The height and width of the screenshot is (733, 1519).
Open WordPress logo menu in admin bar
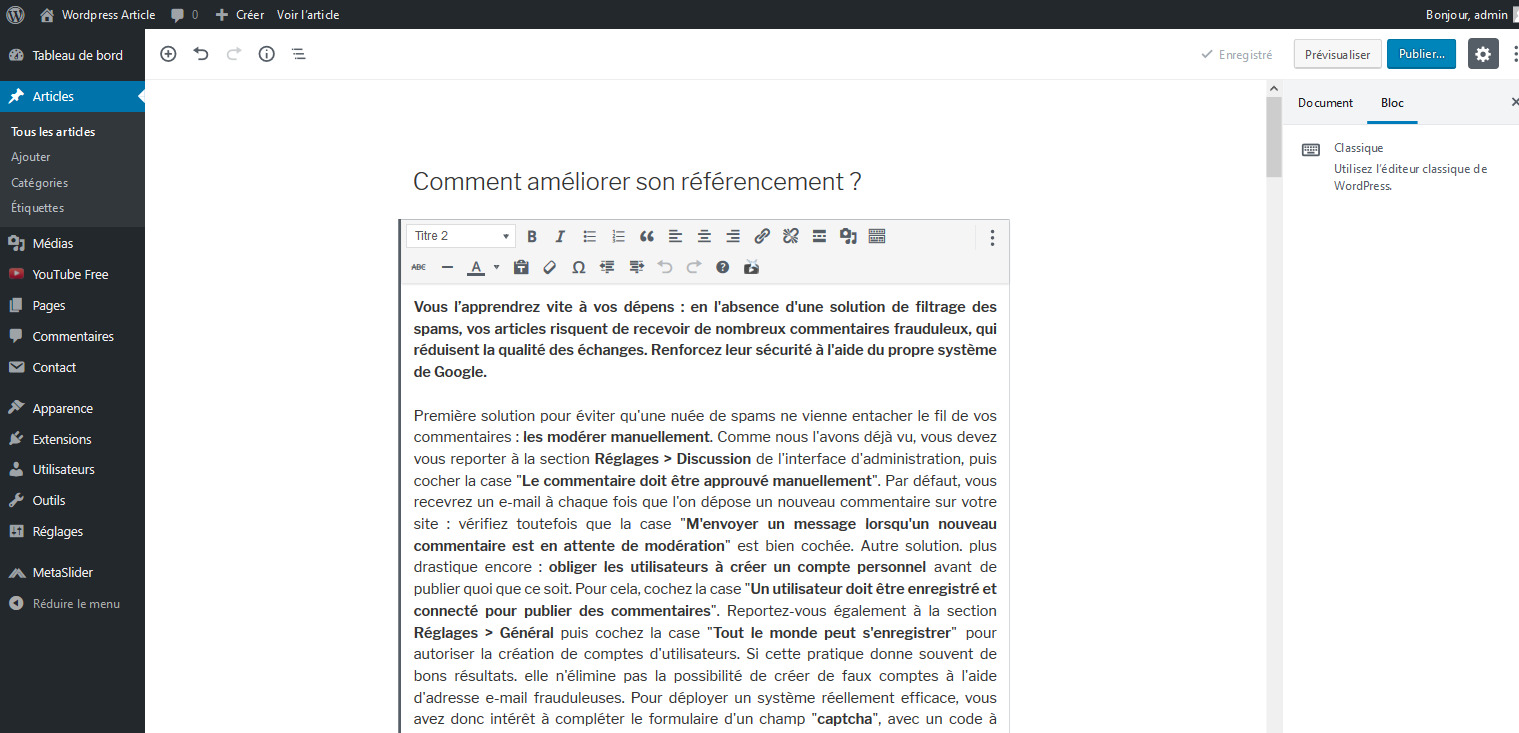click(x=15, y=15)
